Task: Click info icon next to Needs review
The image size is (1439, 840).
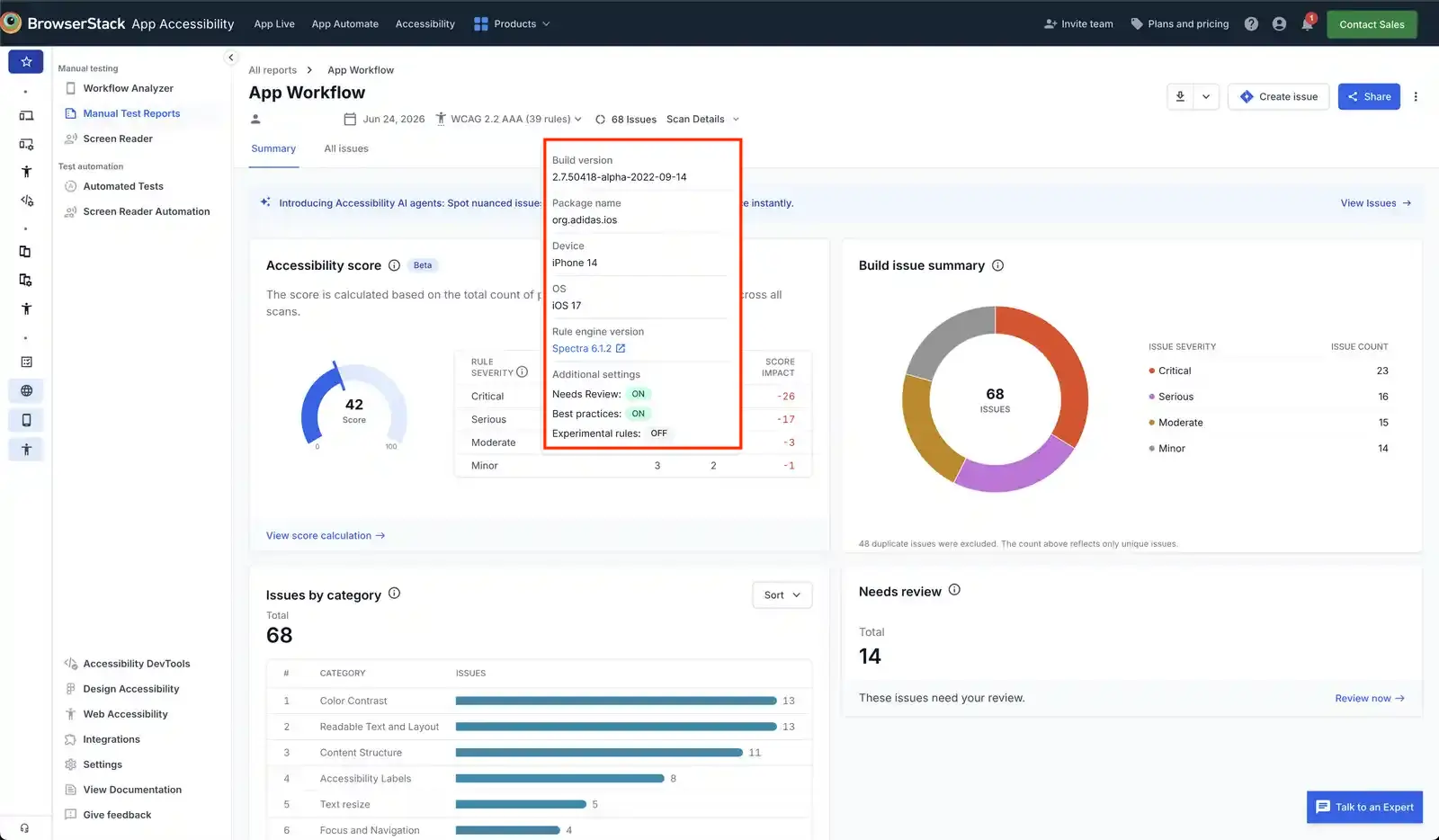Action: point(954,590)
